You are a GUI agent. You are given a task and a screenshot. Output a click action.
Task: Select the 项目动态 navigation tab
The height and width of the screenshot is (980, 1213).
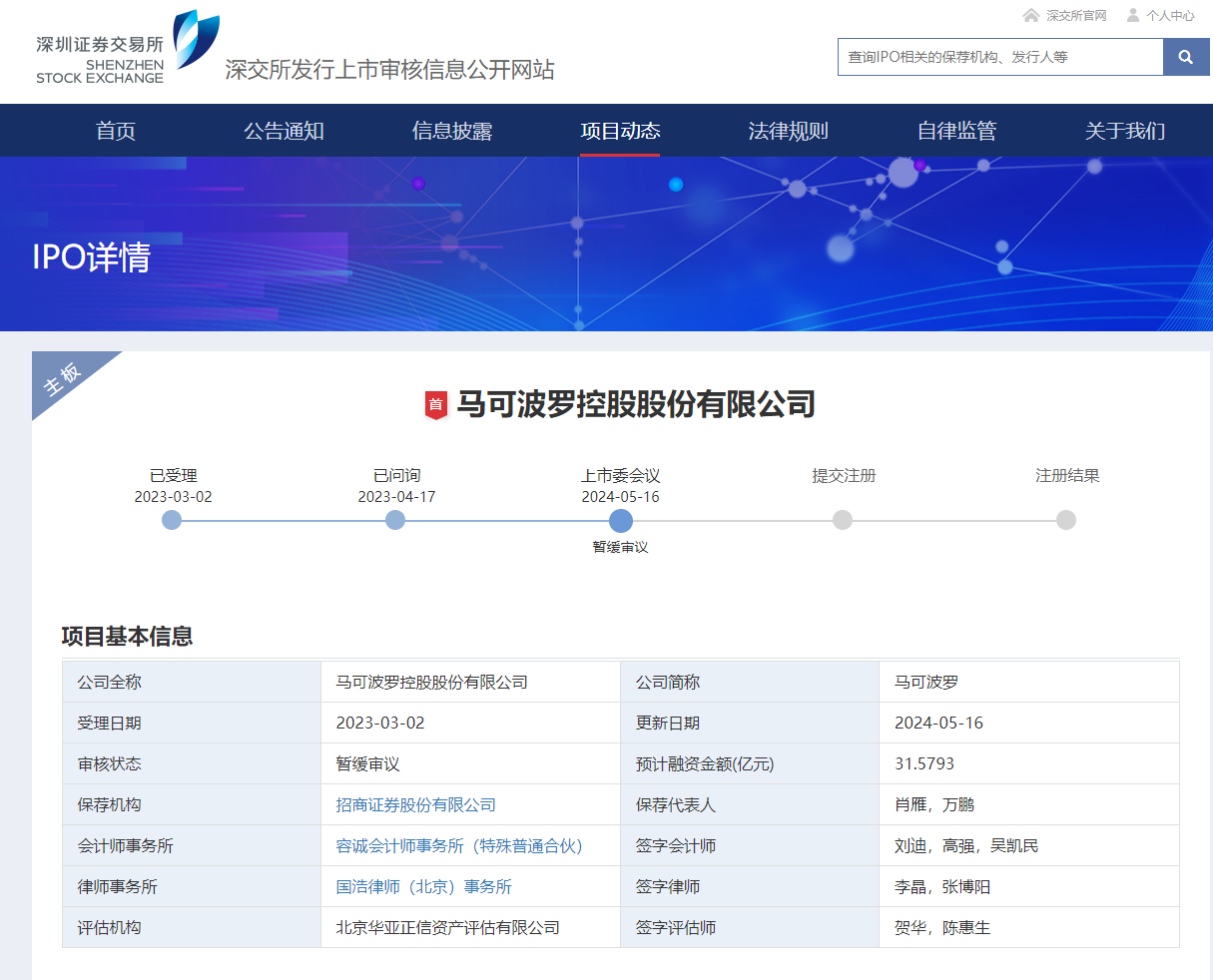coord(620,131)
